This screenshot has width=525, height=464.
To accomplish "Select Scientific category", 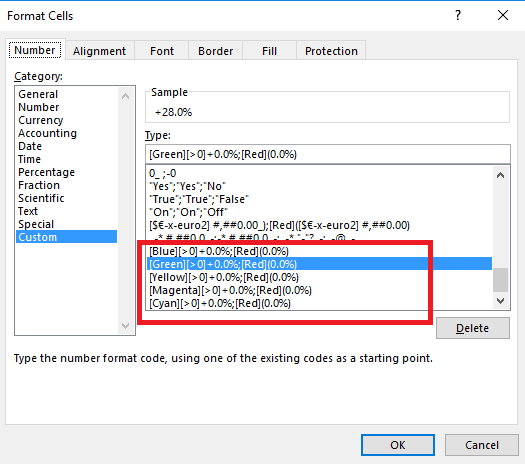I will point(67,198).
